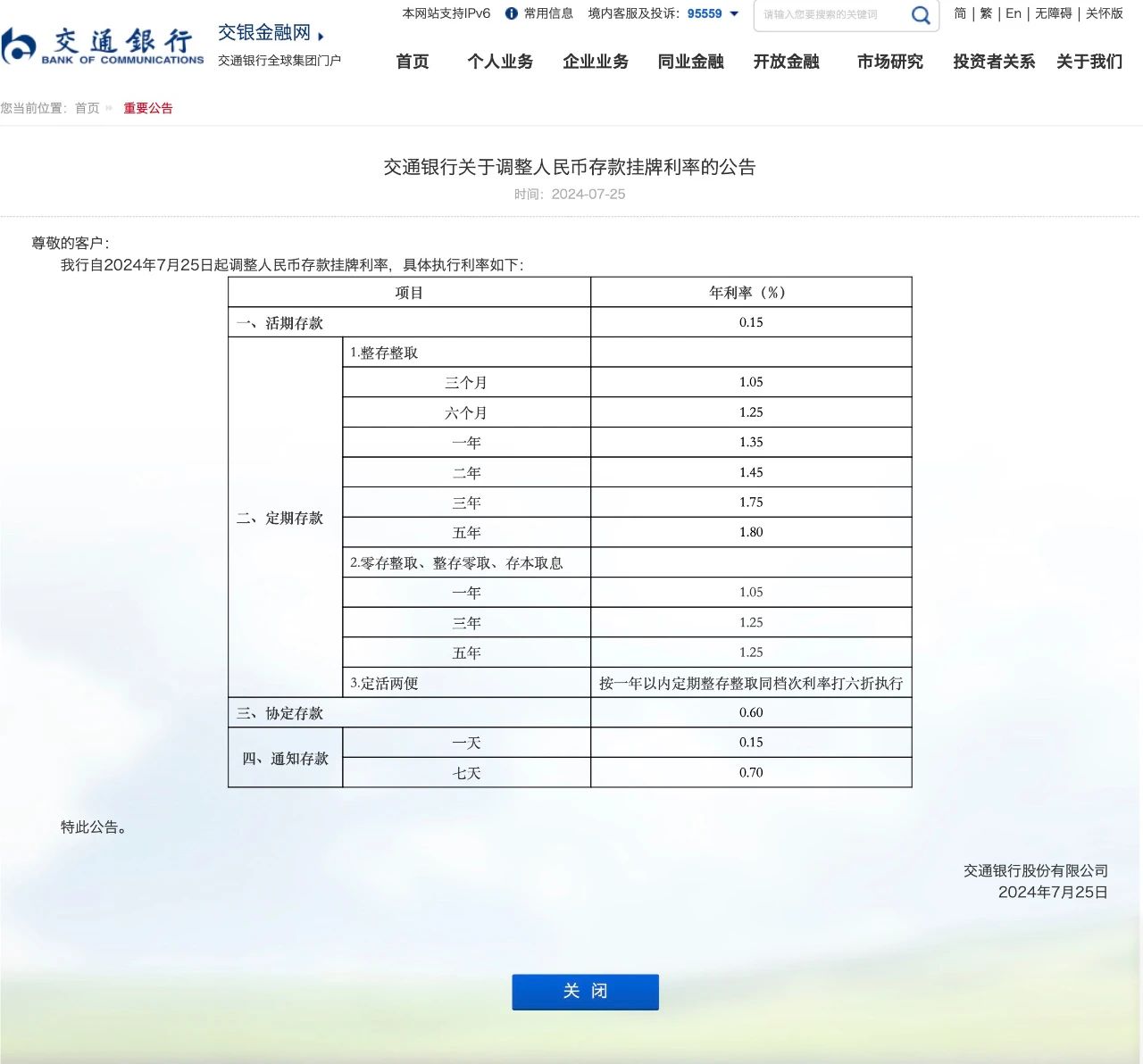Open the 开放金融 menu
1143x1064 pixels.
point(786,62)
